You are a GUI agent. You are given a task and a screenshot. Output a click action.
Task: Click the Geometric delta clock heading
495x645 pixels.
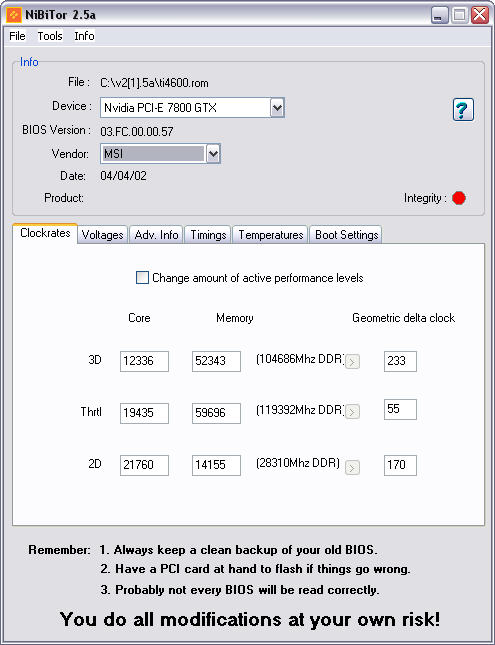(403, 318)
